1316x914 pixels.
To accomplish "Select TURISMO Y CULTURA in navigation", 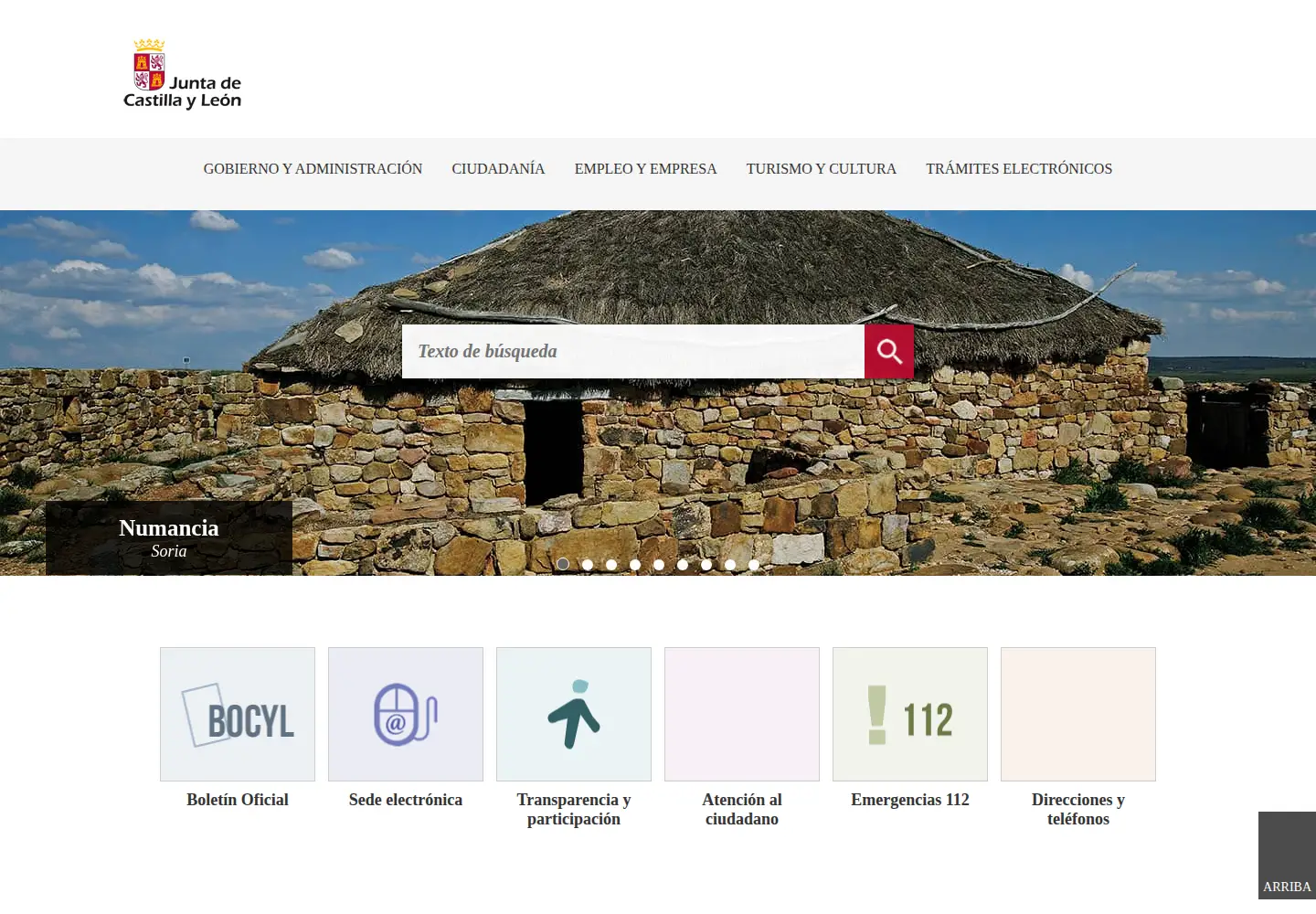I will 821,169.
